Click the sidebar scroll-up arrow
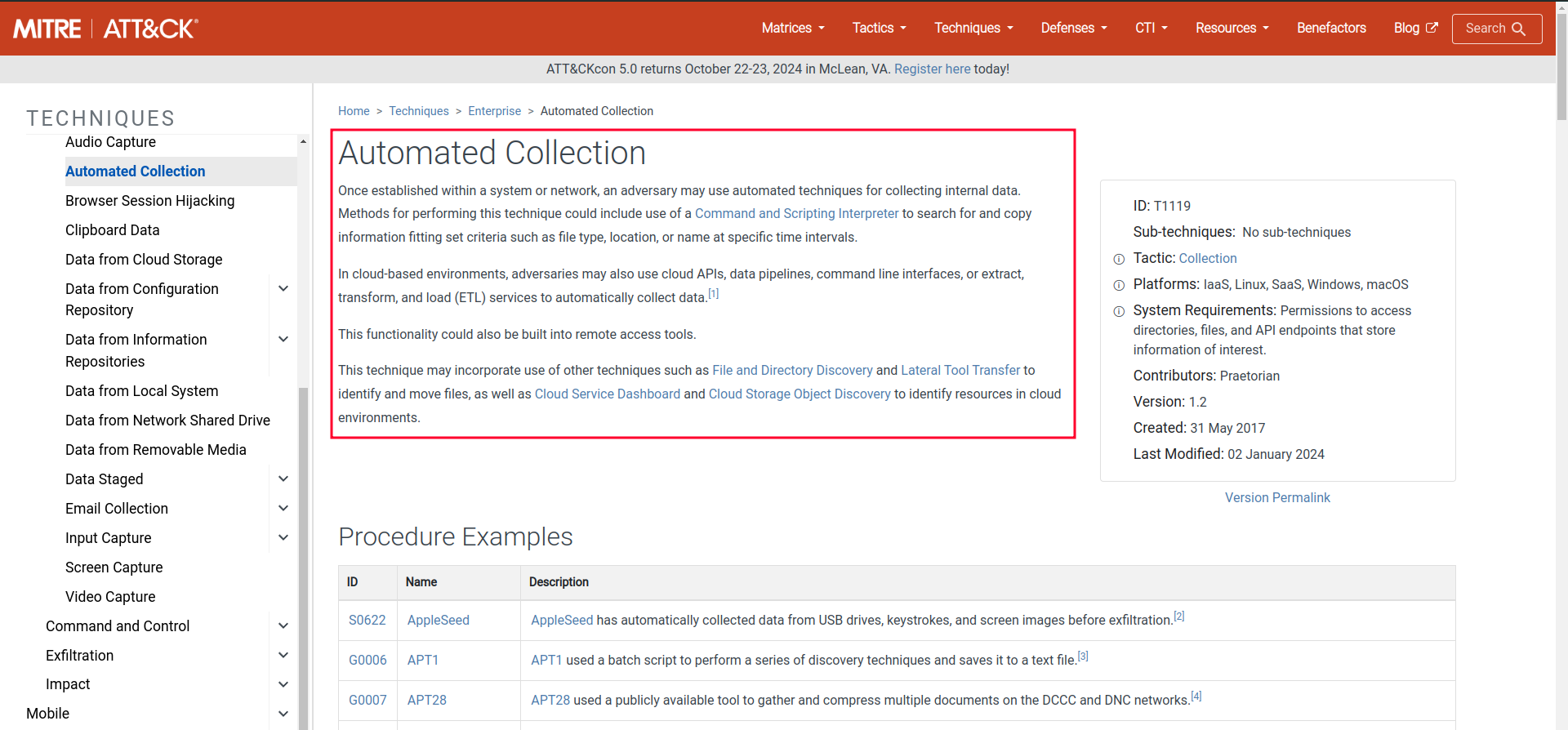 (303, 142)
